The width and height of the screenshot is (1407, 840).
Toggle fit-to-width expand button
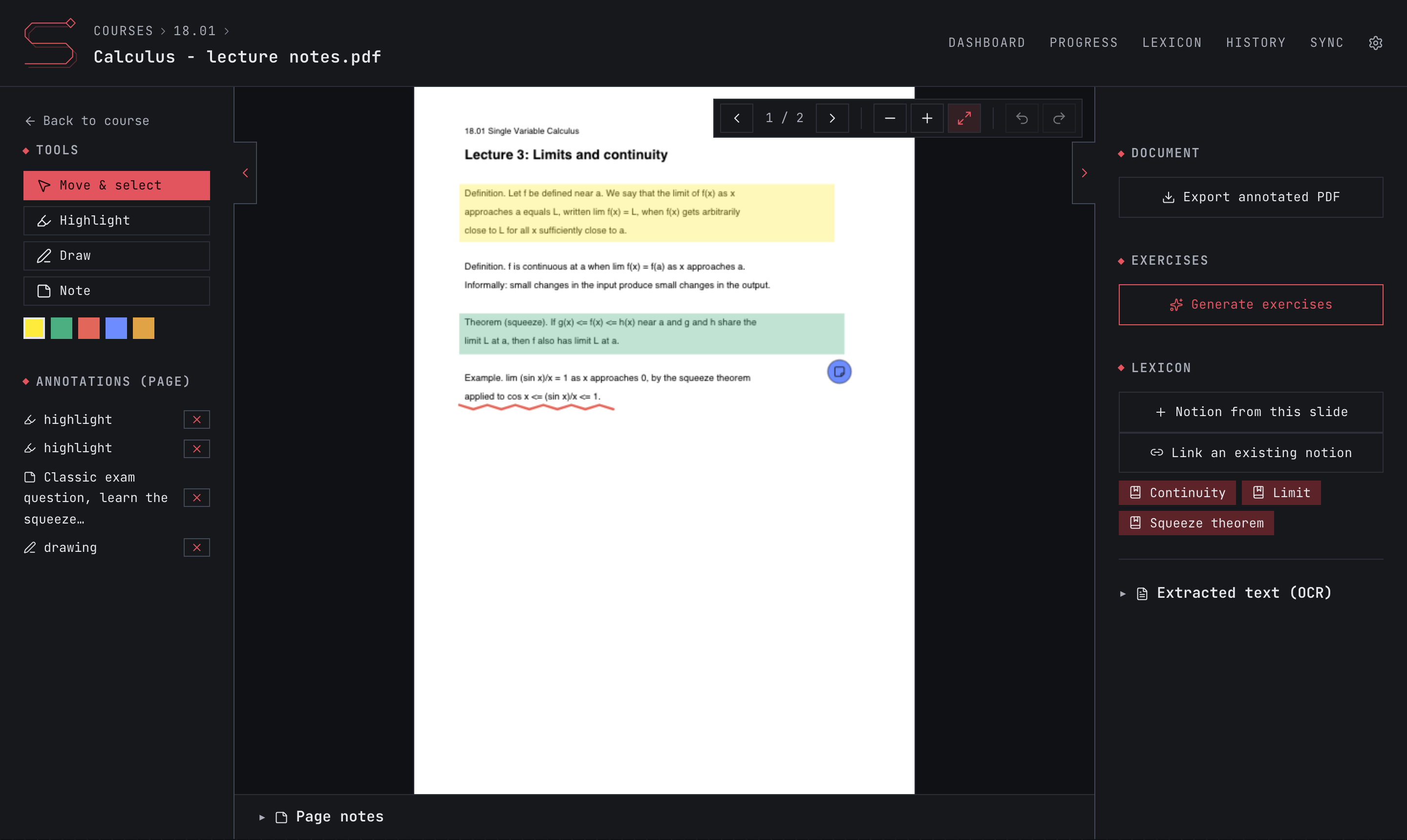964,118
